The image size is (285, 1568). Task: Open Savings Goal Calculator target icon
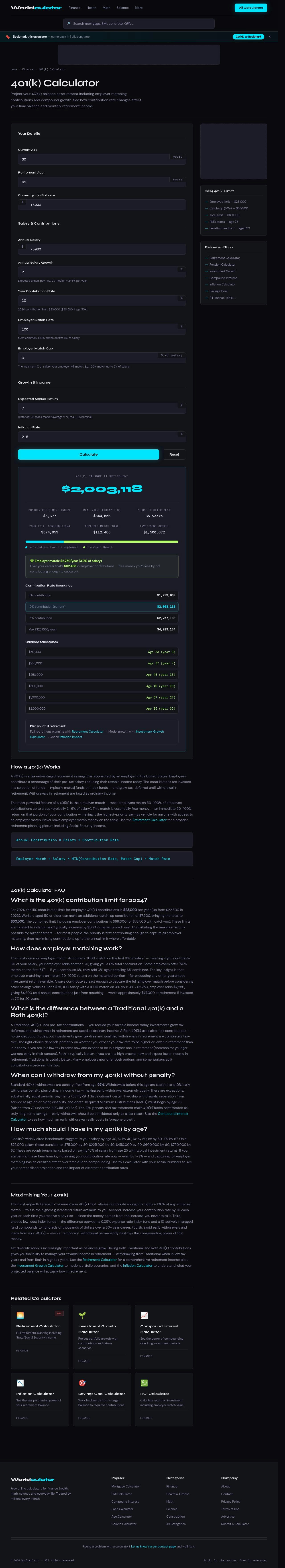pos(82,1382)
